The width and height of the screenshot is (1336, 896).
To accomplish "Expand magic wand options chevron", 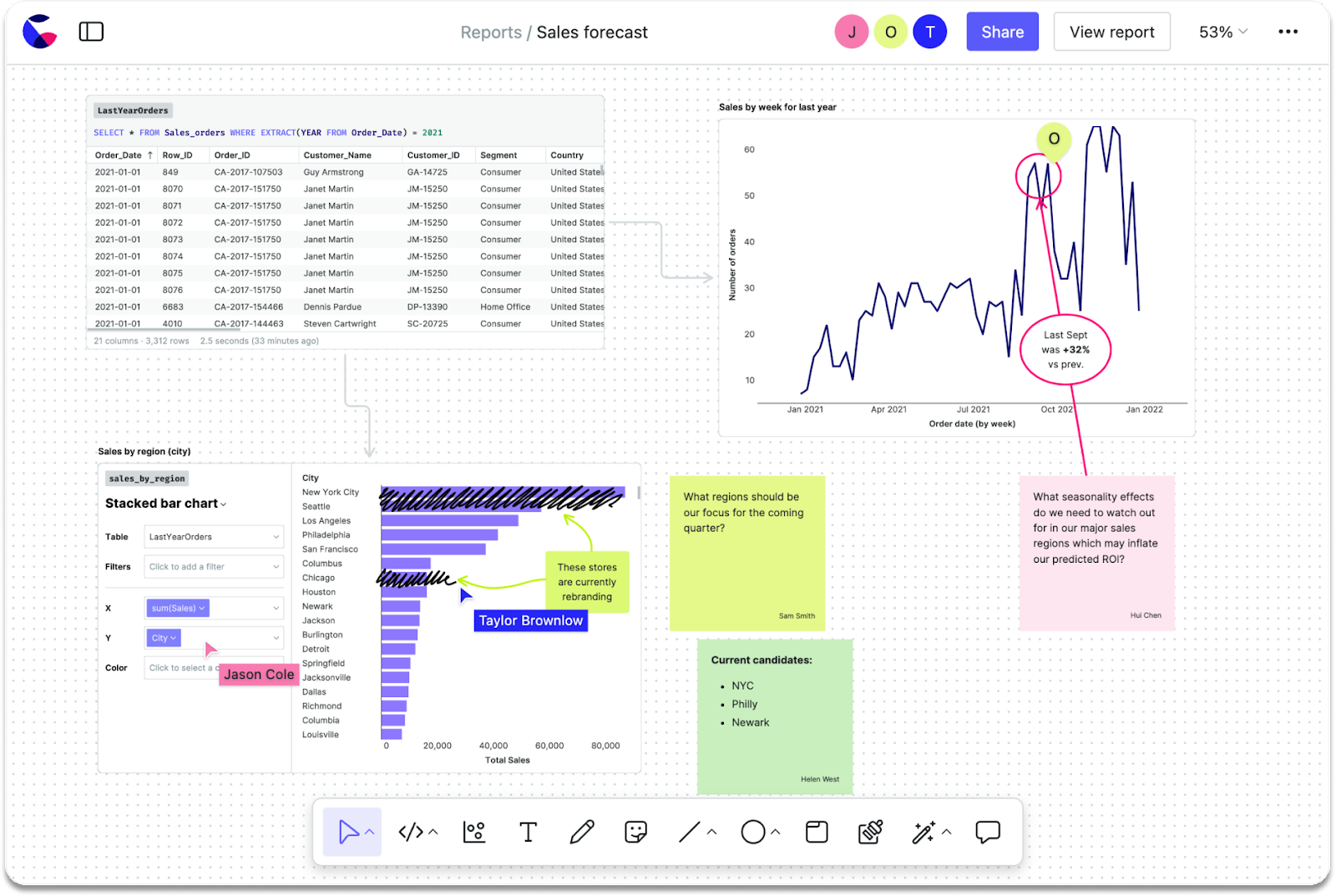I will pyautogui.click(x=946, y=832).
